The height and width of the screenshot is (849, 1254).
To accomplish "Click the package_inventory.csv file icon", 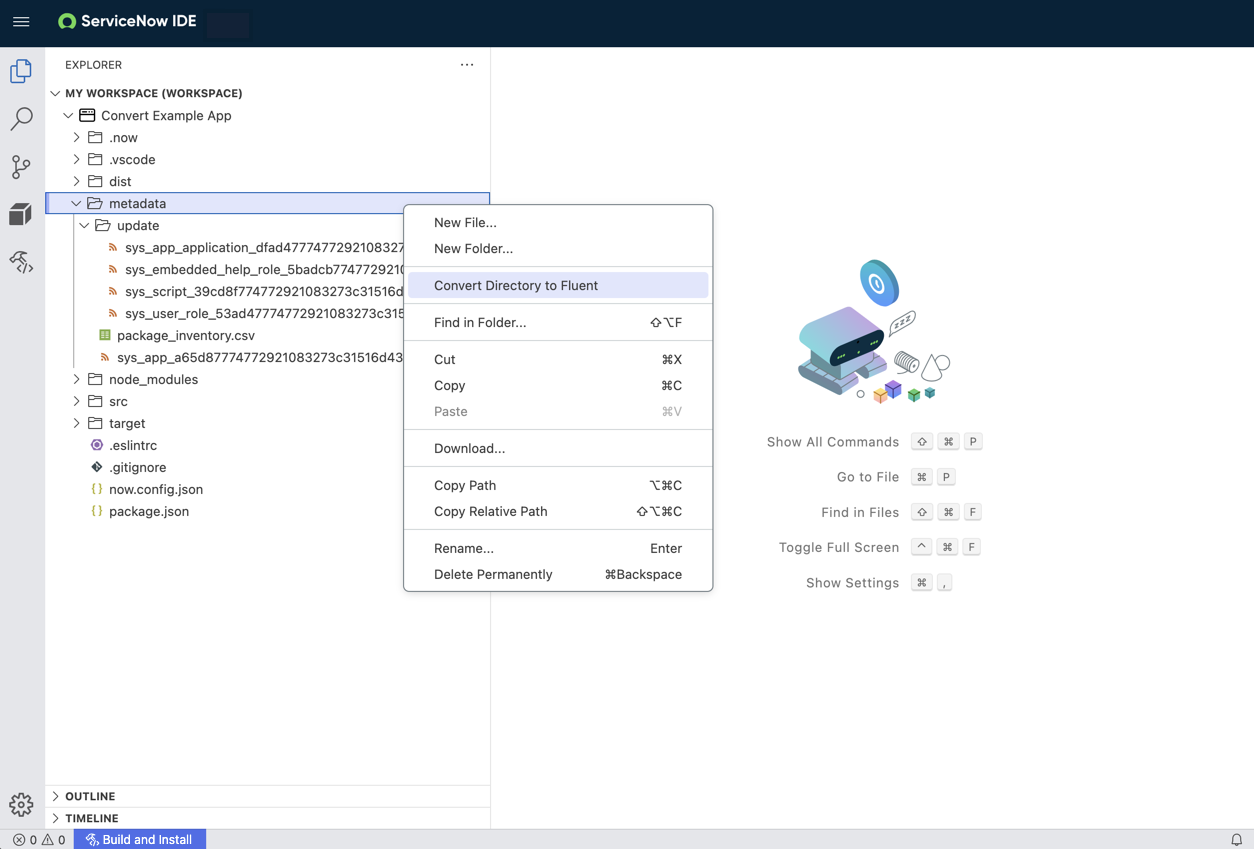I will [x=105, y=335].
